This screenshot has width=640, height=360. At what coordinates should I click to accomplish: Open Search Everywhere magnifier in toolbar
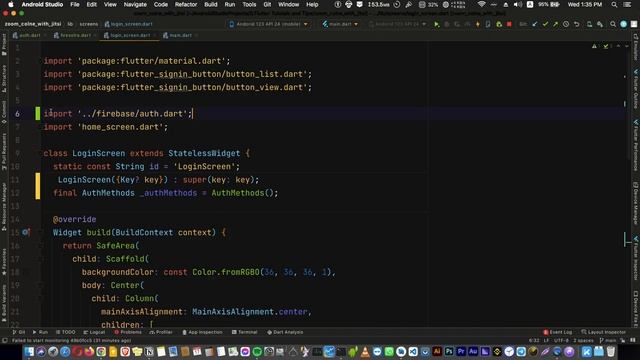(613, 24)
